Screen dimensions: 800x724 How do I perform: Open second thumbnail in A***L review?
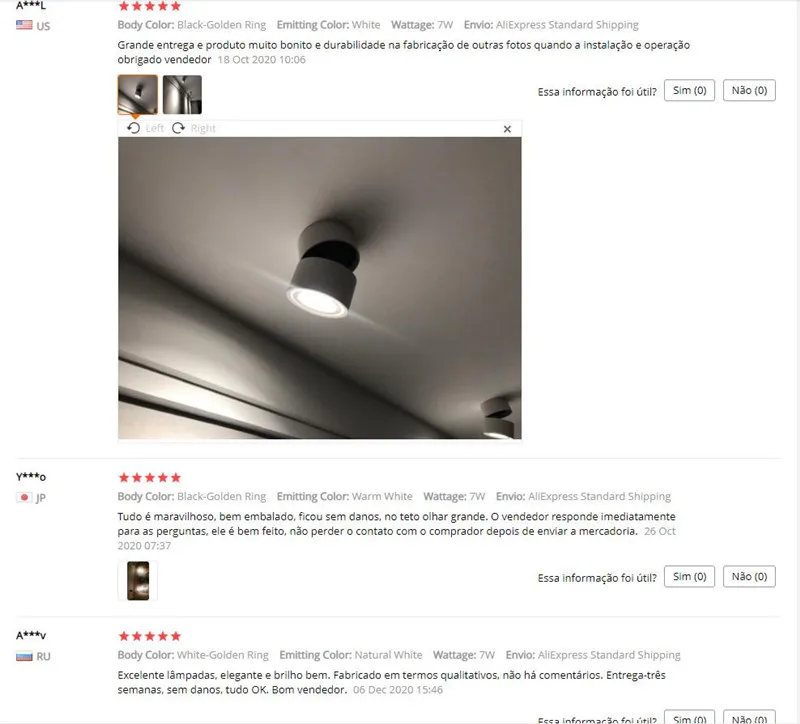point(182,94)
